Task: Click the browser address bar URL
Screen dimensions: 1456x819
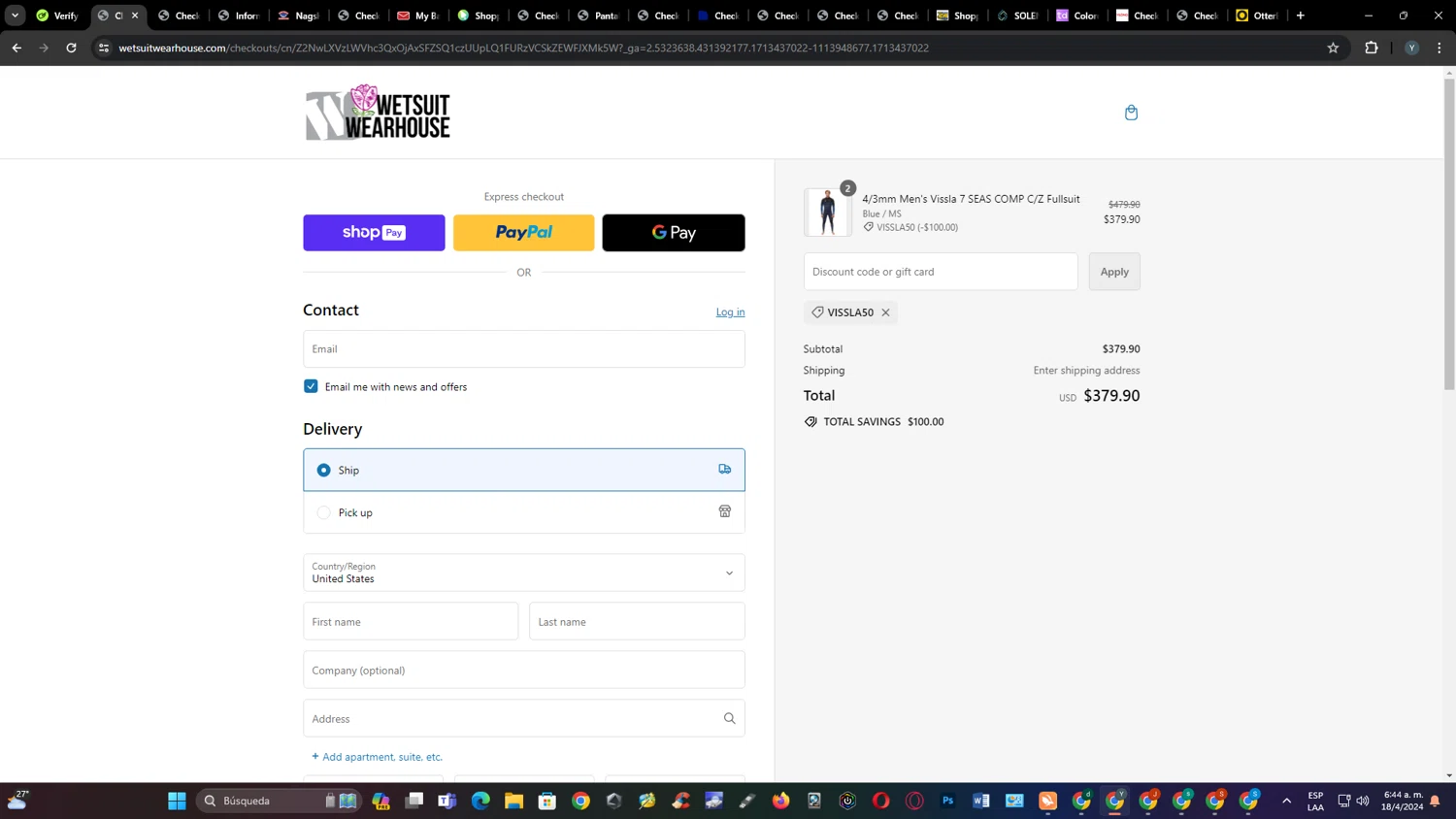Action: point(524,48)
